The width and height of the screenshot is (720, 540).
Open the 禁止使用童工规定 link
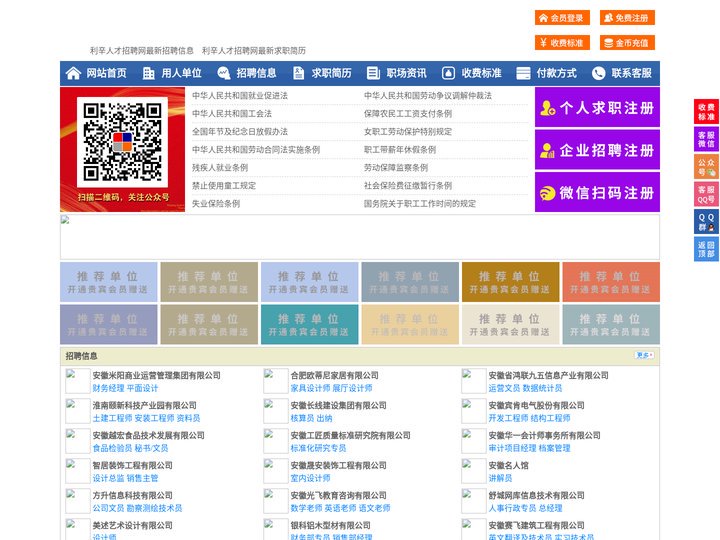pyautogui.click(x=224, y=186)
